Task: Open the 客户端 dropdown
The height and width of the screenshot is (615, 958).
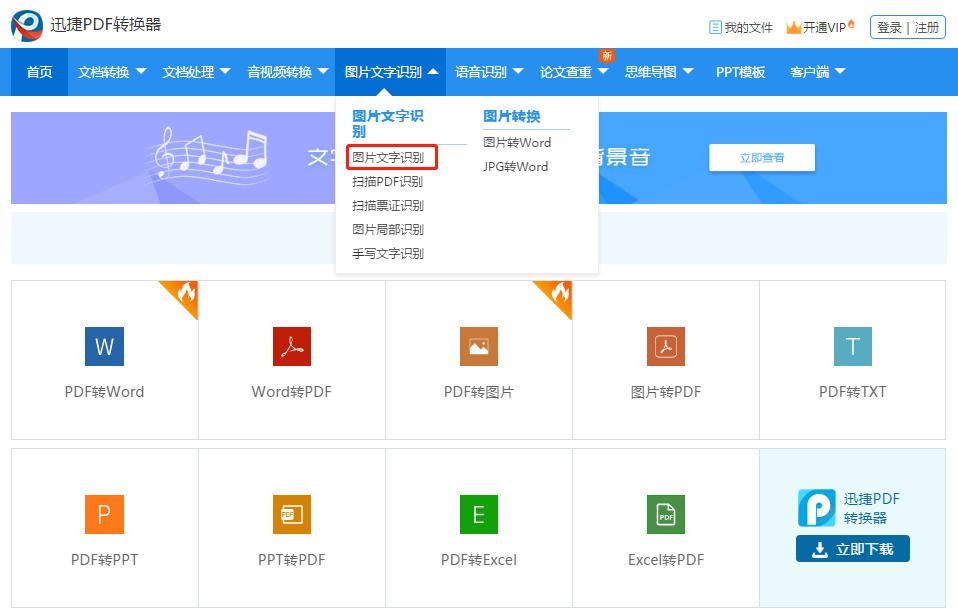Action: (x=812, y=72)
